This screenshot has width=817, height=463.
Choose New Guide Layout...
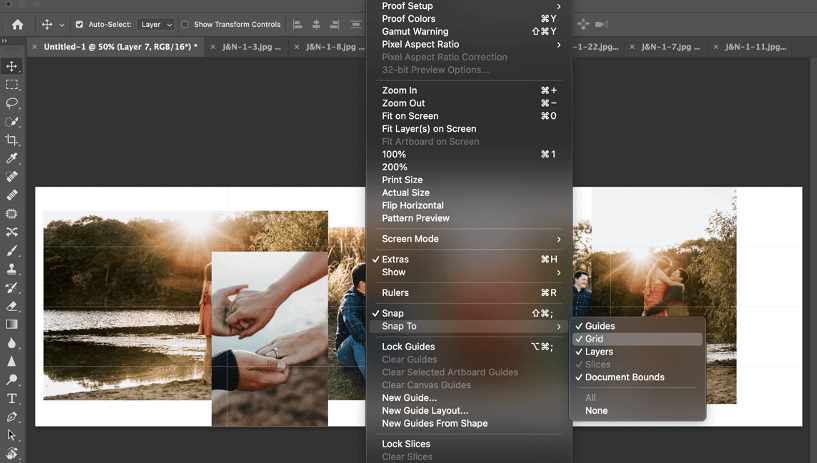[467, 411]
